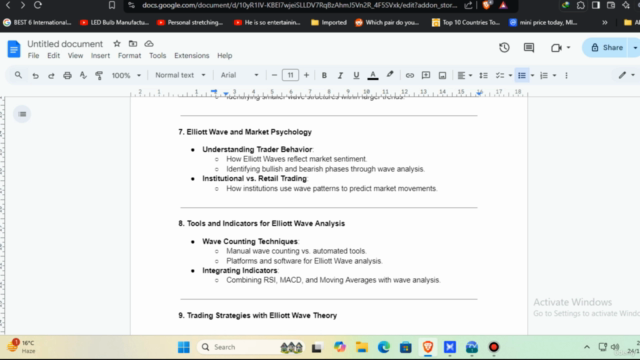
Task: Open the comments panel icon
Action: coord(529,48)
